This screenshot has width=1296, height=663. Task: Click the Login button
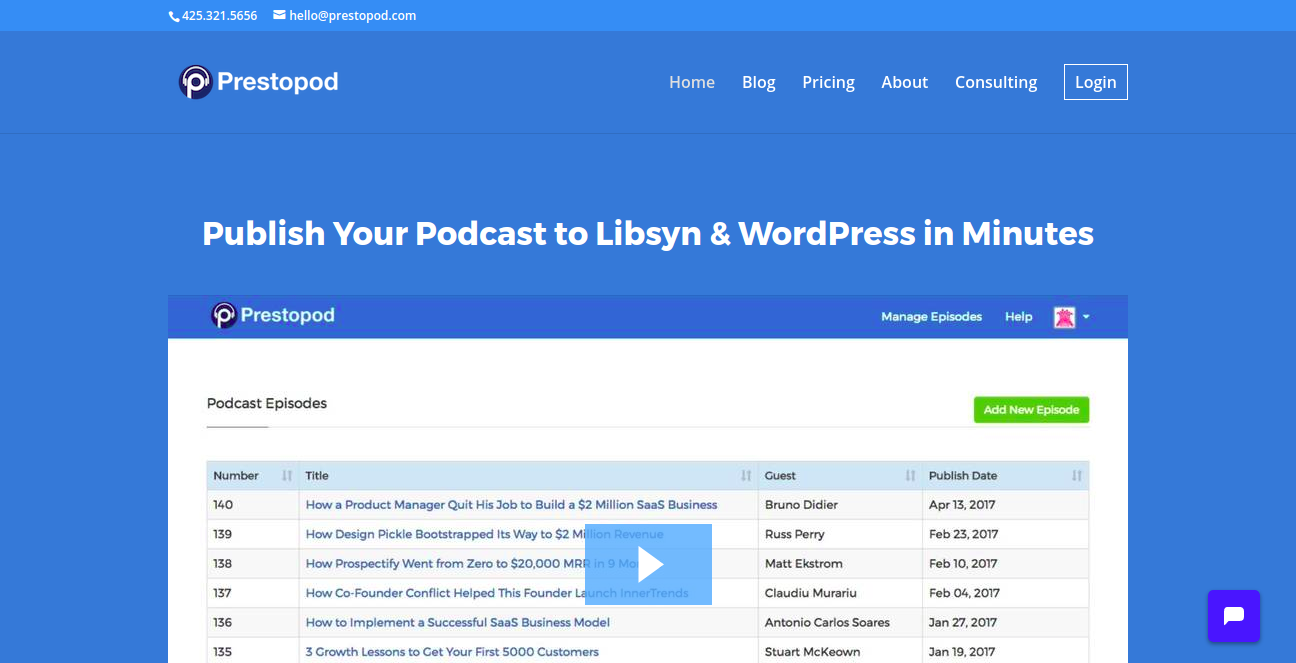point(1095,82)
